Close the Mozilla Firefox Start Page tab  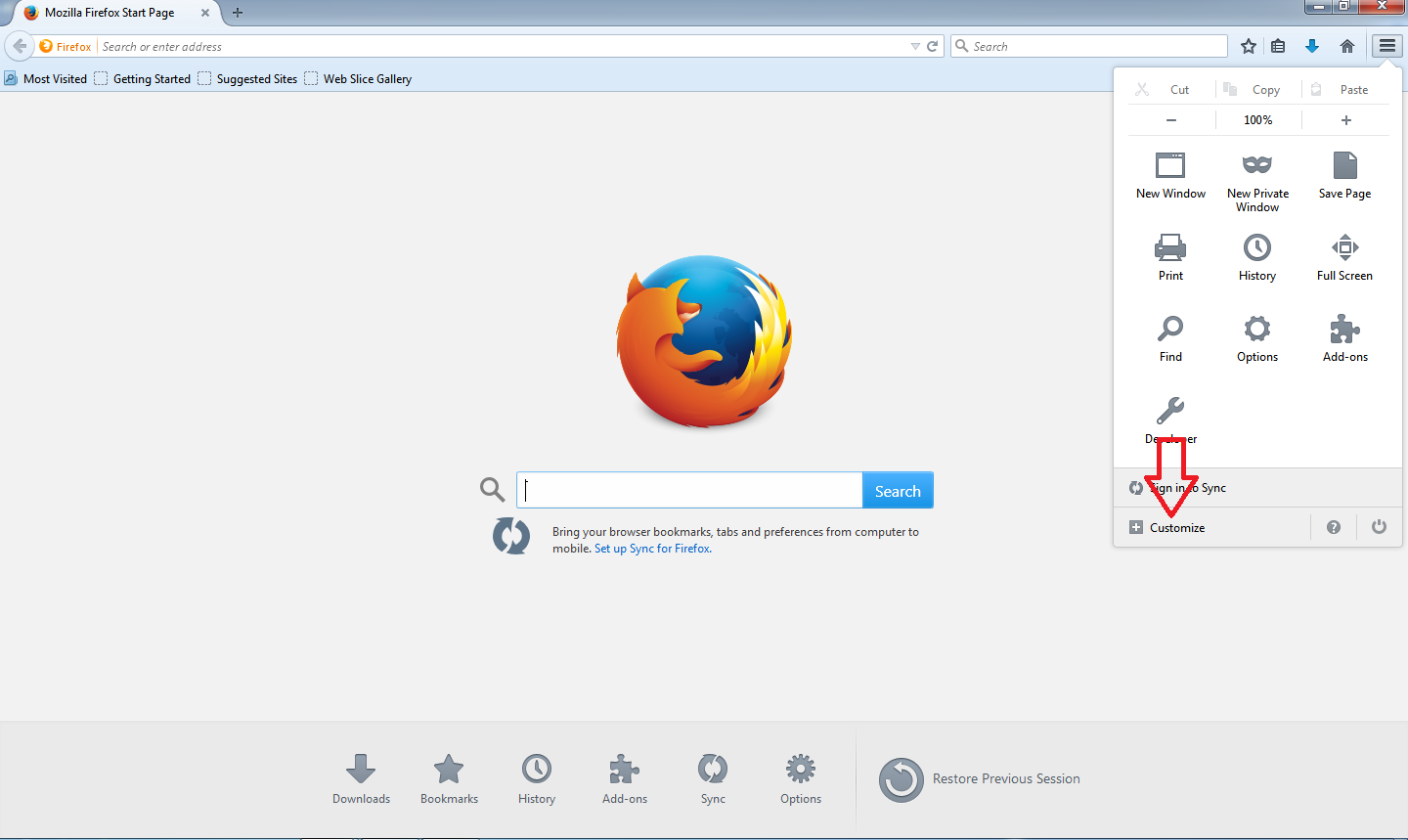click(x=205, y=13)
